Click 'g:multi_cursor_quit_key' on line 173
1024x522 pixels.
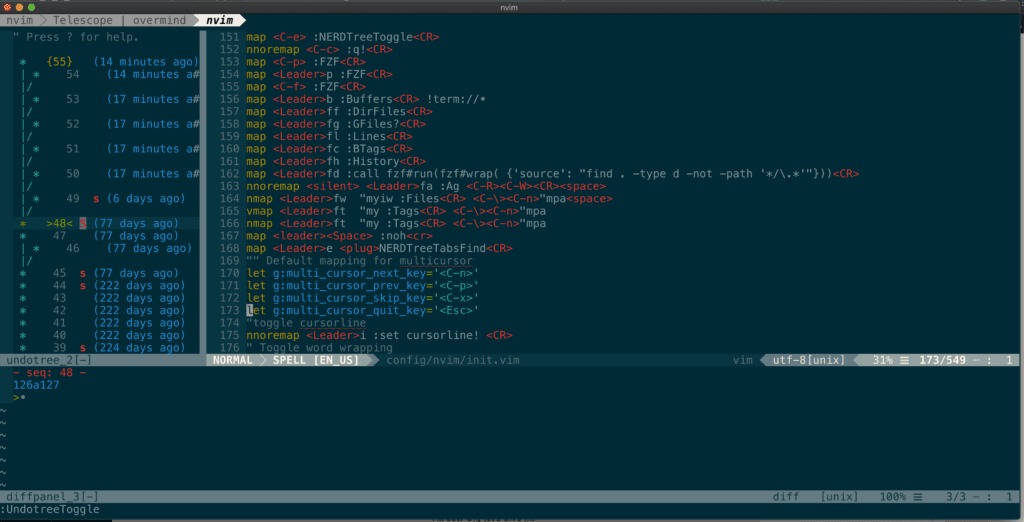coord(349,310)
